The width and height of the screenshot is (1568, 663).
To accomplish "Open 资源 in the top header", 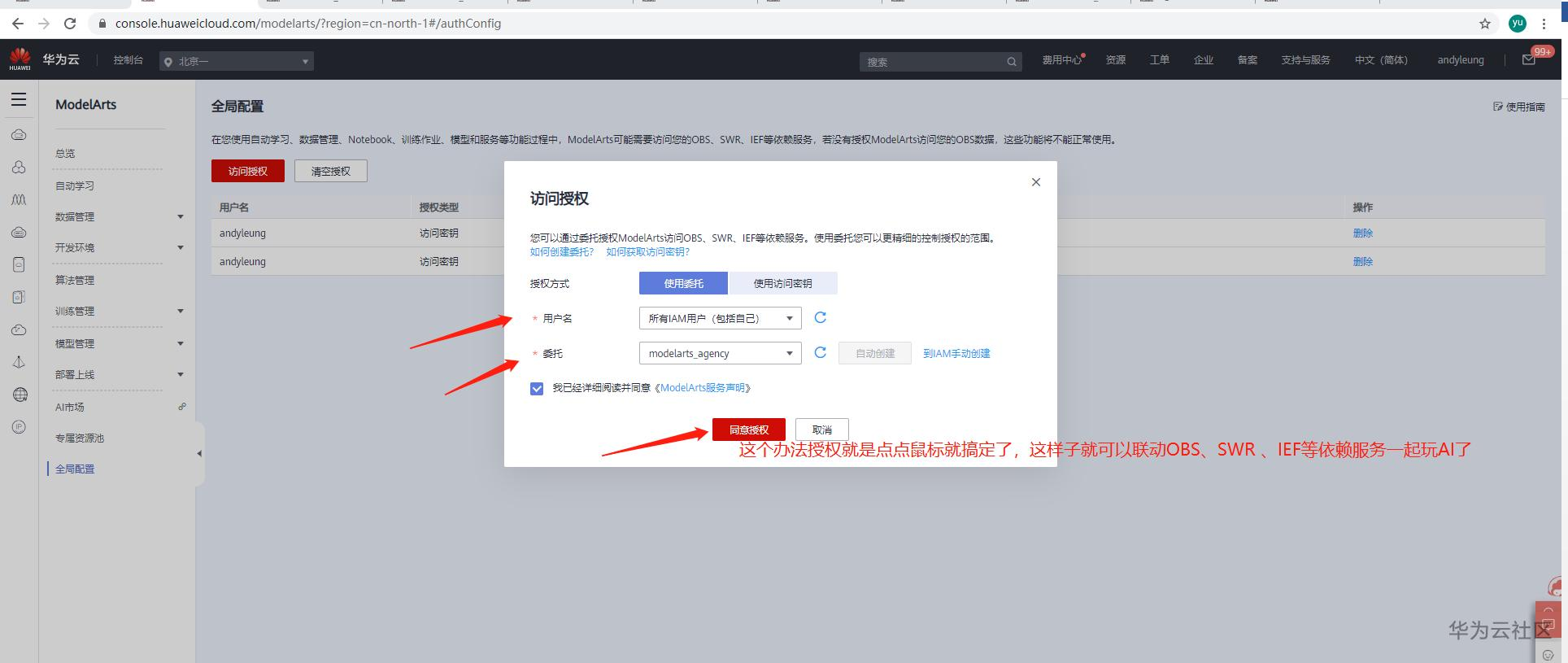I will [x=1116, y=60].
